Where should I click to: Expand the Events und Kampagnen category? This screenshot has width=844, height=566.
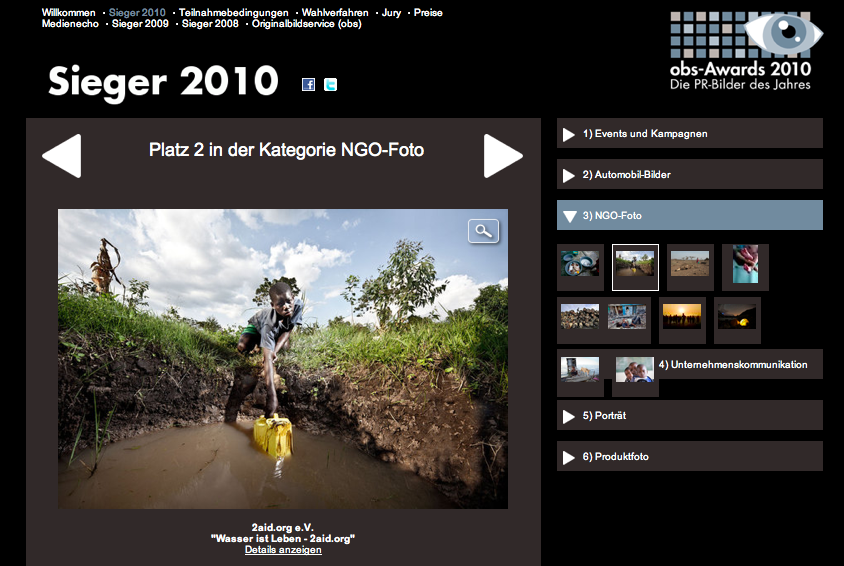[690, 133]
